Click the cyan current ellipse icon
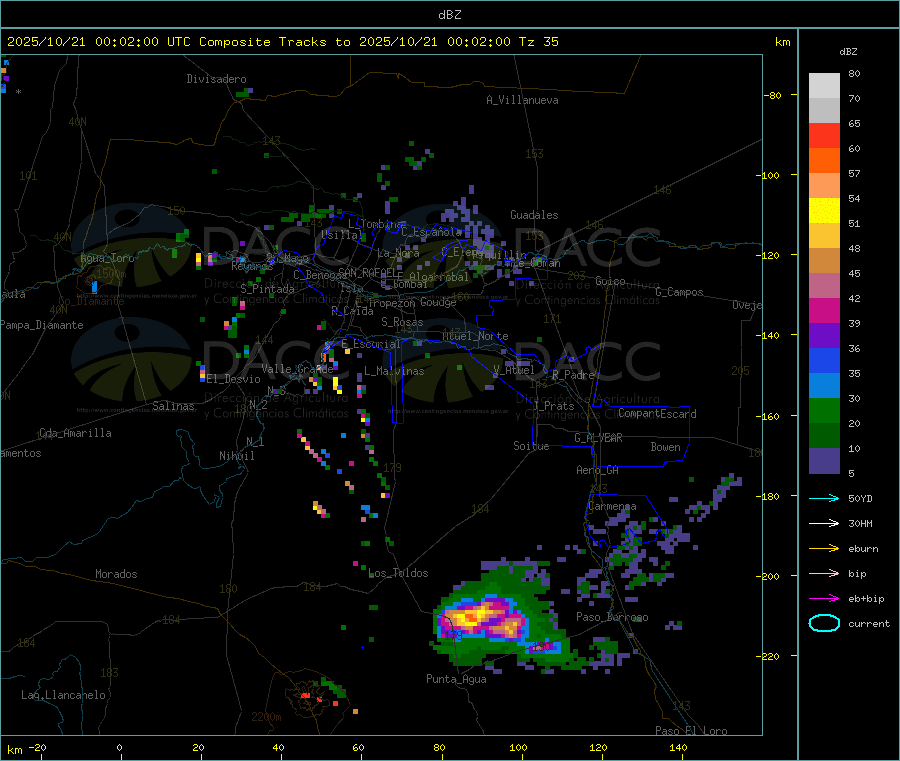This screenshot has width=900, height=761. tap(824, 623)
